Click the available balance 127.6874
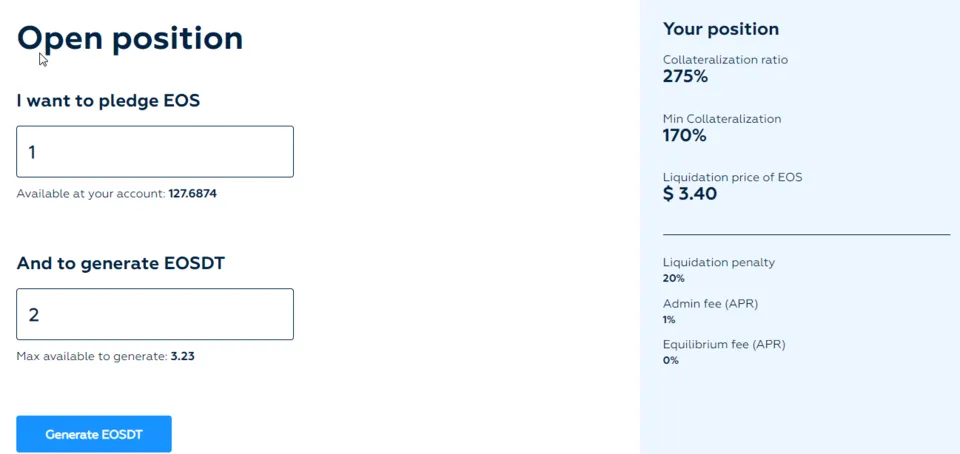Image resolution: width=960 pixels, height=454 pixels. point(192,194)
